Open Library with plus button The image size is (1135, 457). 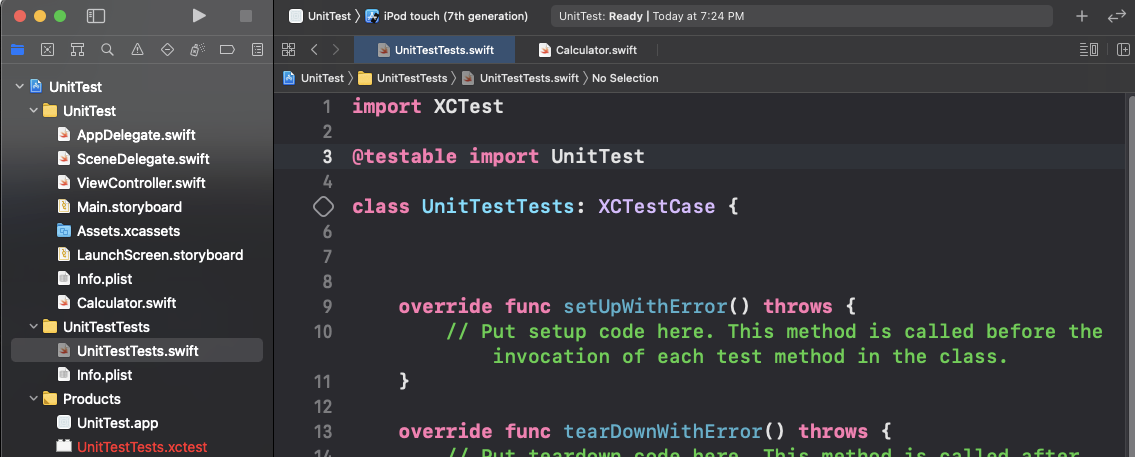click(1082, 16)
